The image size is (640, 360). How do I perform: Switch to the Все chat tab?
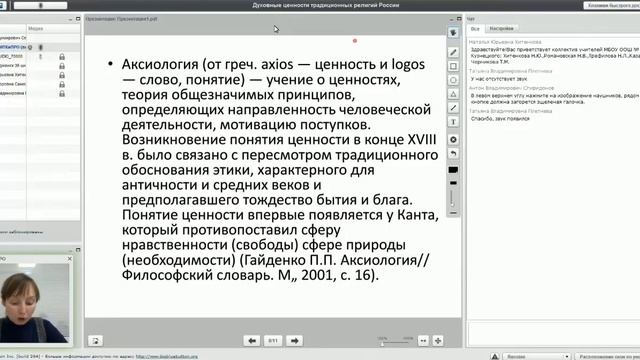click(475, 29)
